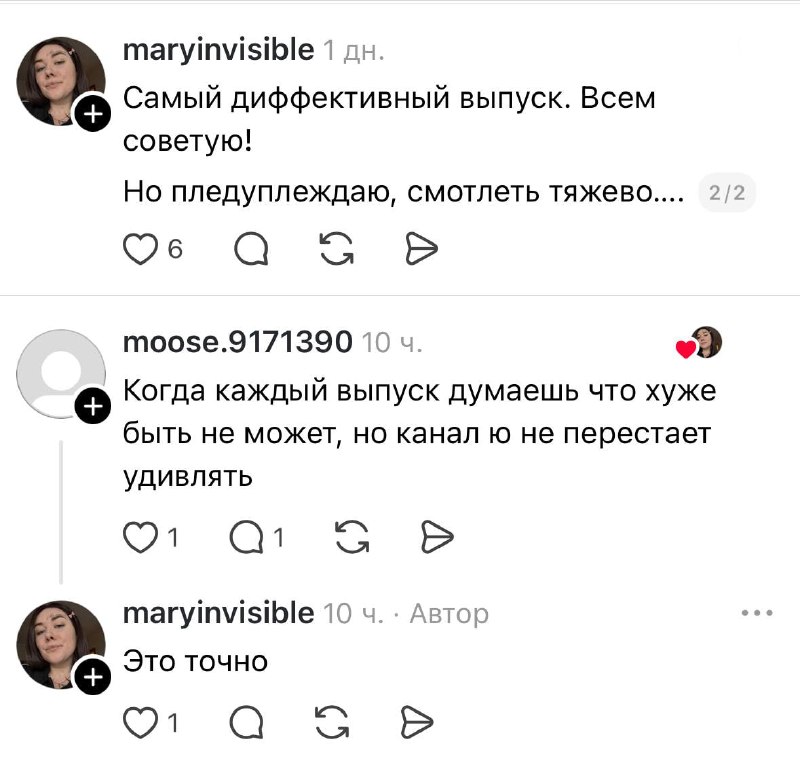The image size is (800, 769).
Task: Like maryinvisible's first comment with the heart icon
Action: point(142,251)
